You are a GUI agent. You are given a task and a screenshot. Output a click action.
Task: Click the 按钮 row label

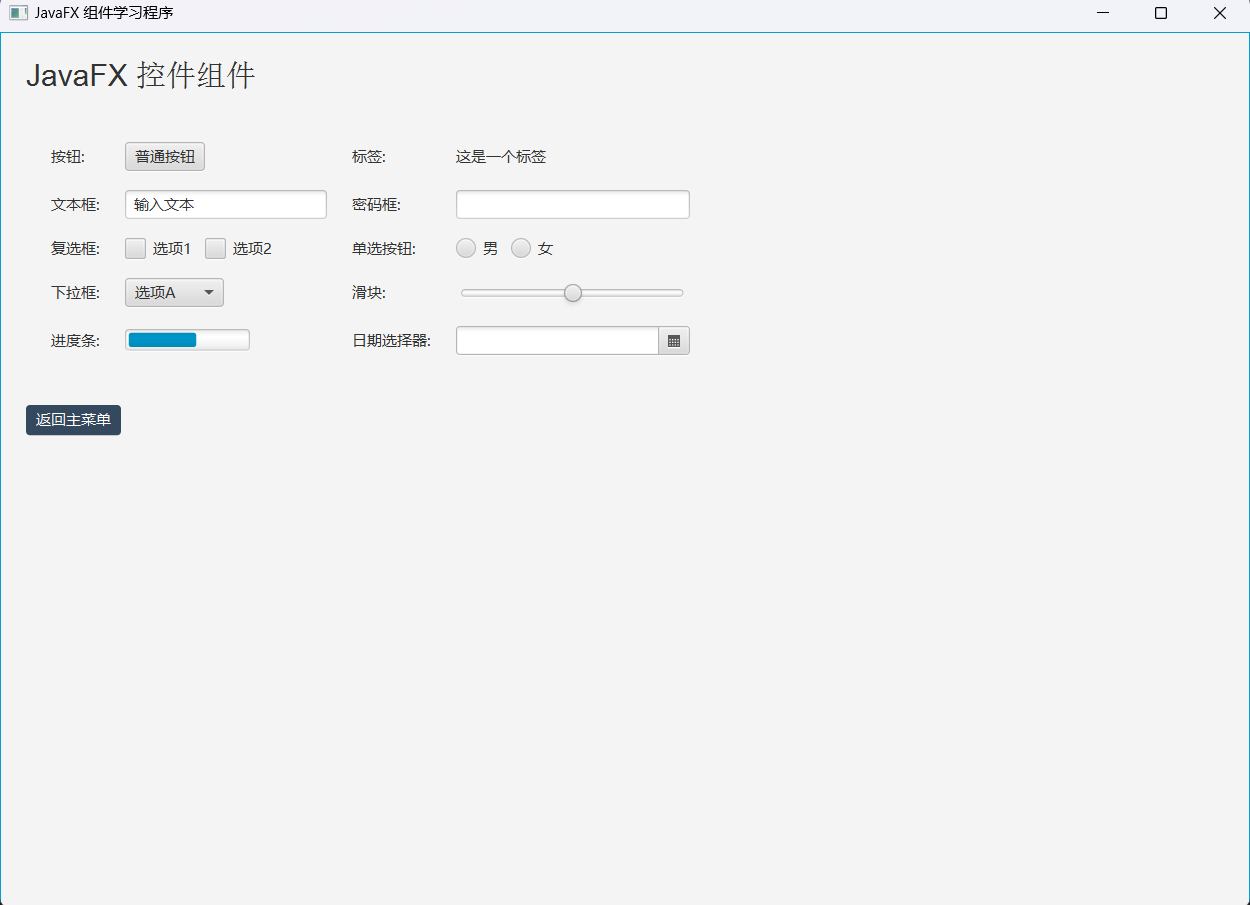66,156
